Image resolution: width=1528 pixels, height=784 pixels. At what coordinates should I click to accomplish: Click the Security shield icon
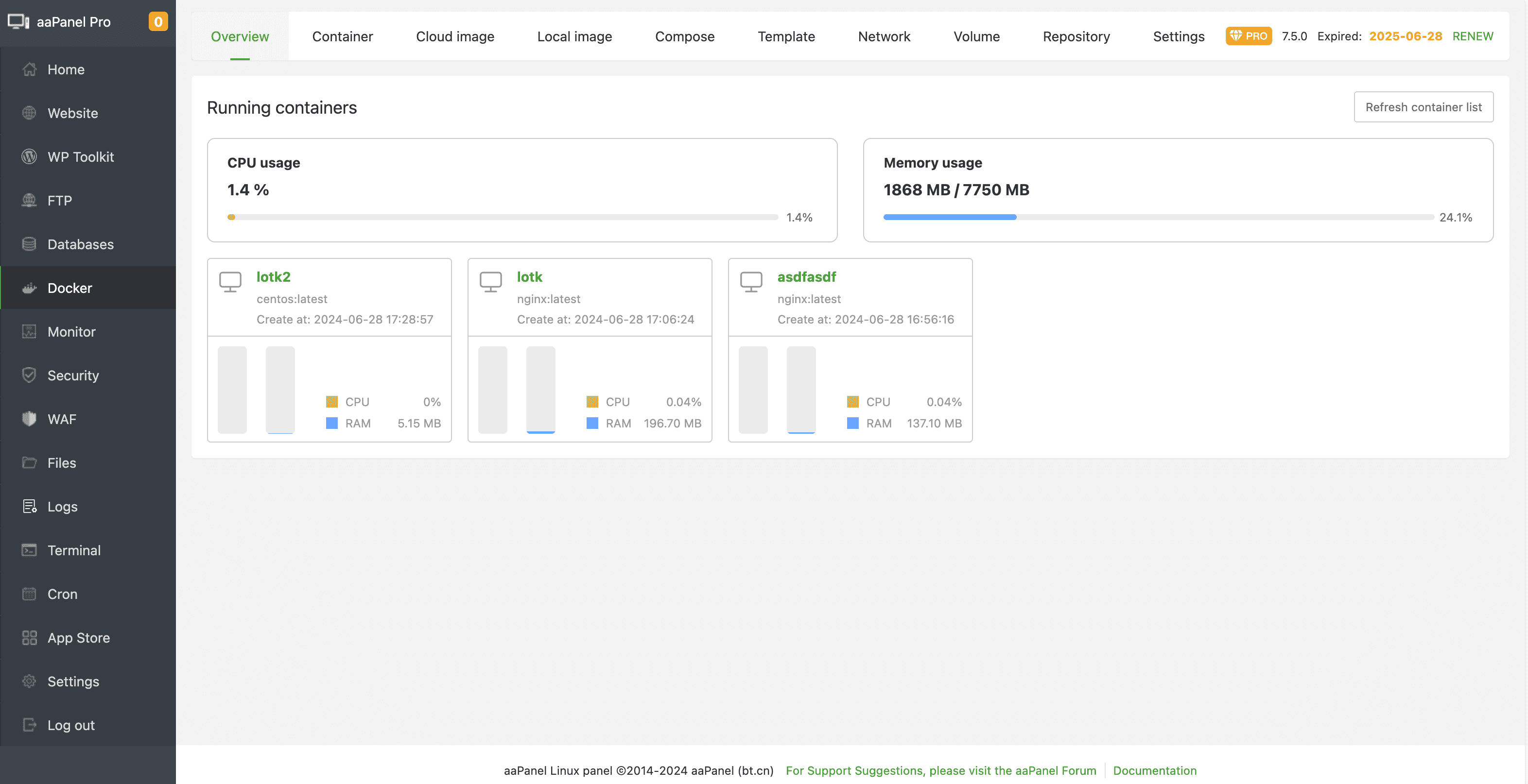[x=29, y=375]
